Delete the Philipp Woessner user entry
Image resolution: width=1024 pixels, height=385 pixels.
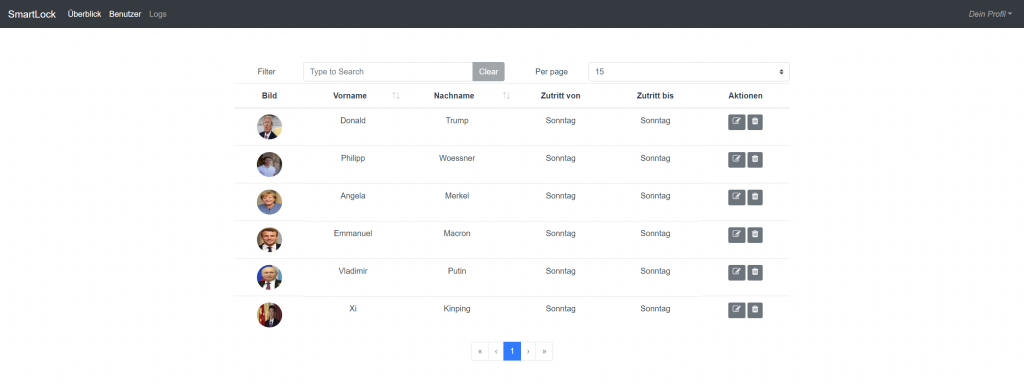[x=755, y=160]
